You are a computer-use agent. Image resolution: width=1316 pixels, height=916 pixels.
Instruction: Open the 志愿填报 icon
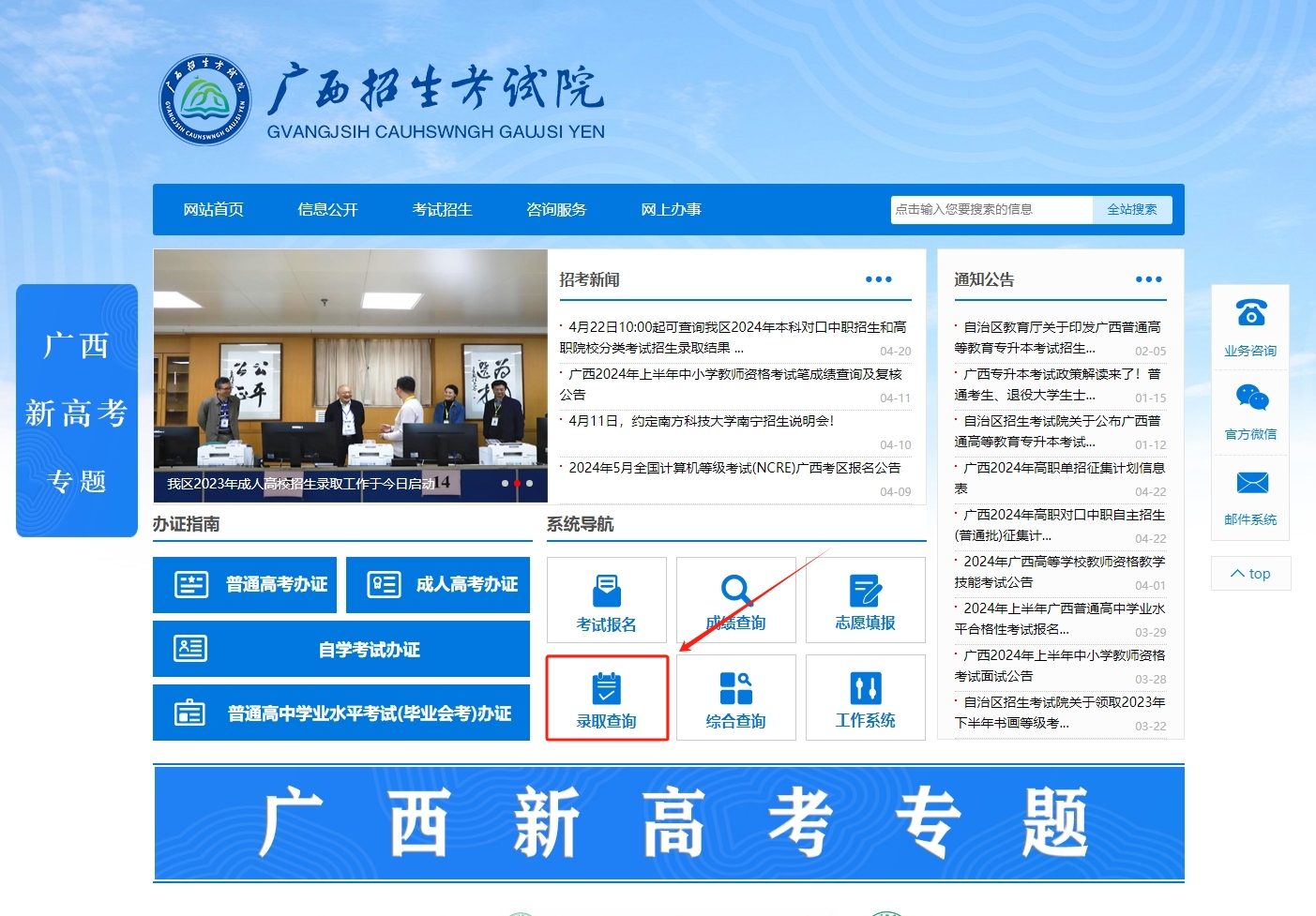(x=866, y=590)
